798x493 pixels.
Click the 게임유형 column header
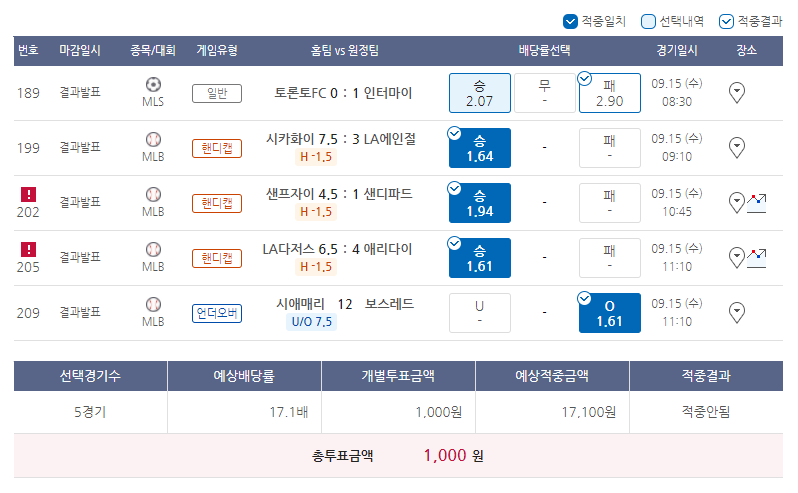click(x=217, y=50)
